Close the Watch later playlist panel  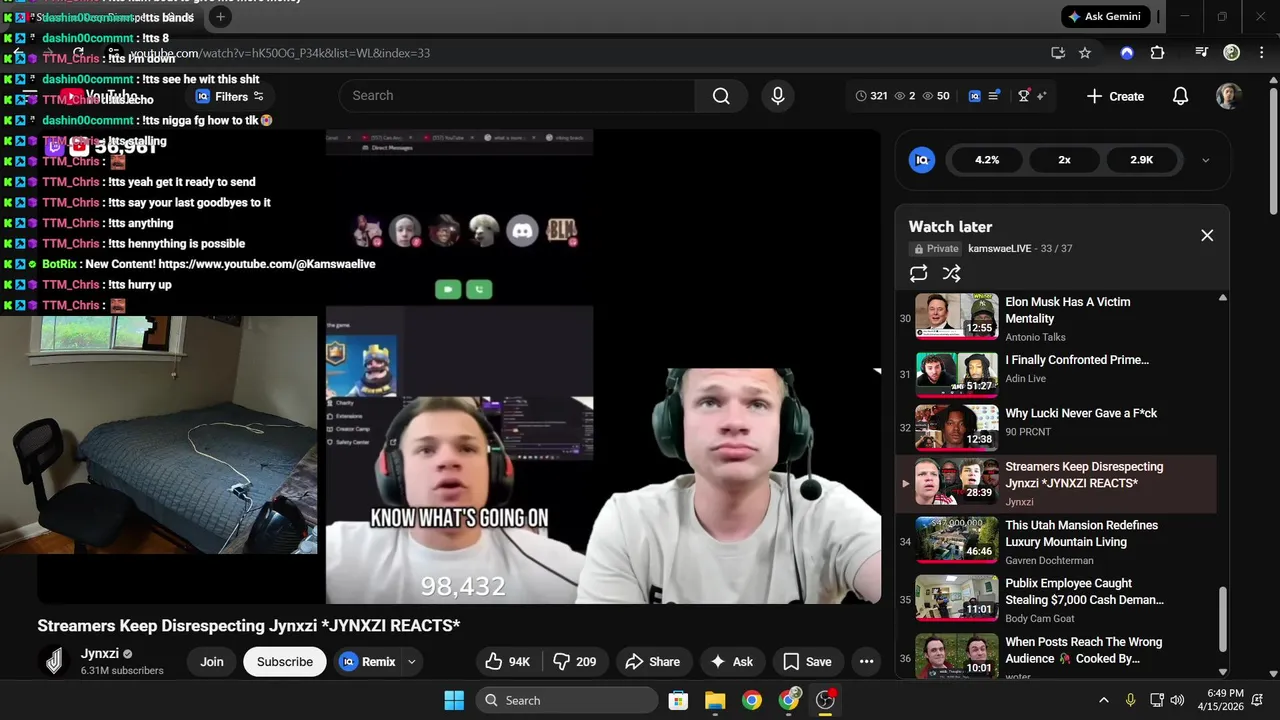[x=1207, y=235]
